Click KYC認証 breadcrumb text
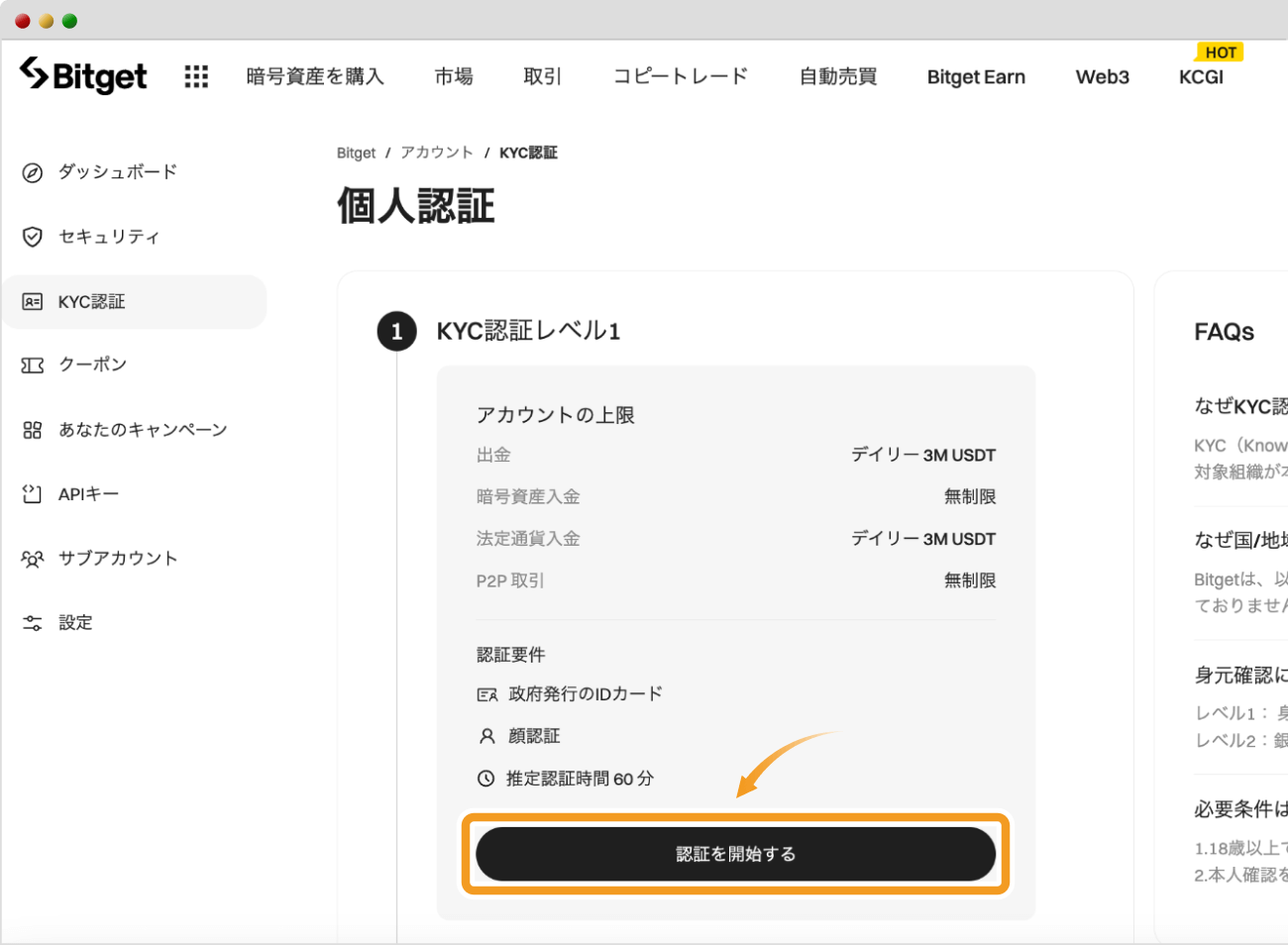The height and width of the screenshot is (945, 1288). tap(528, 153)
